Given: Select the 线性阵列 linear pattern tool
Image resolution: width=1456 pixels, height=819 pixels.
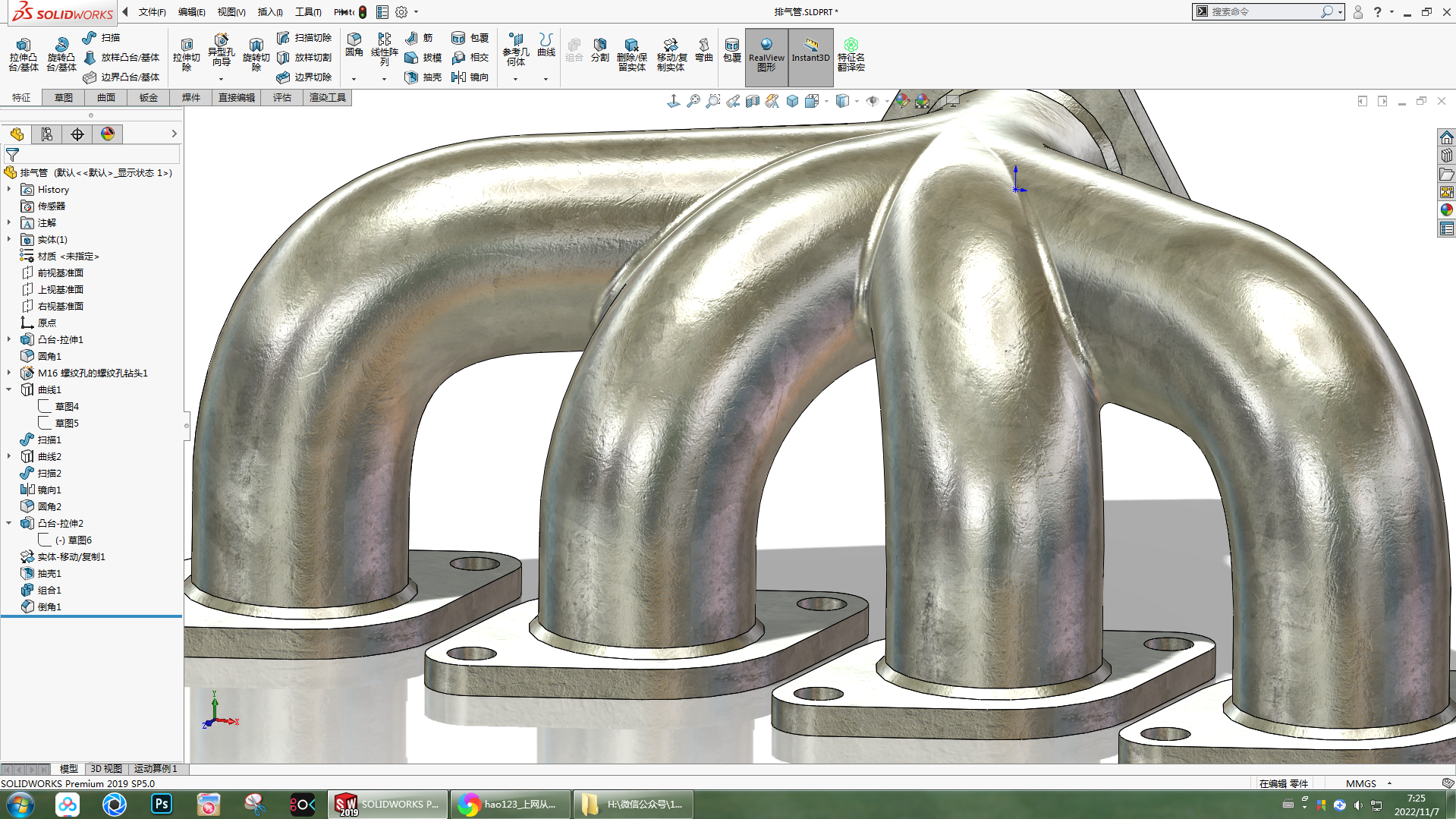Looking at the screenshot, I should pyautogui.click(x=385, y=49).
